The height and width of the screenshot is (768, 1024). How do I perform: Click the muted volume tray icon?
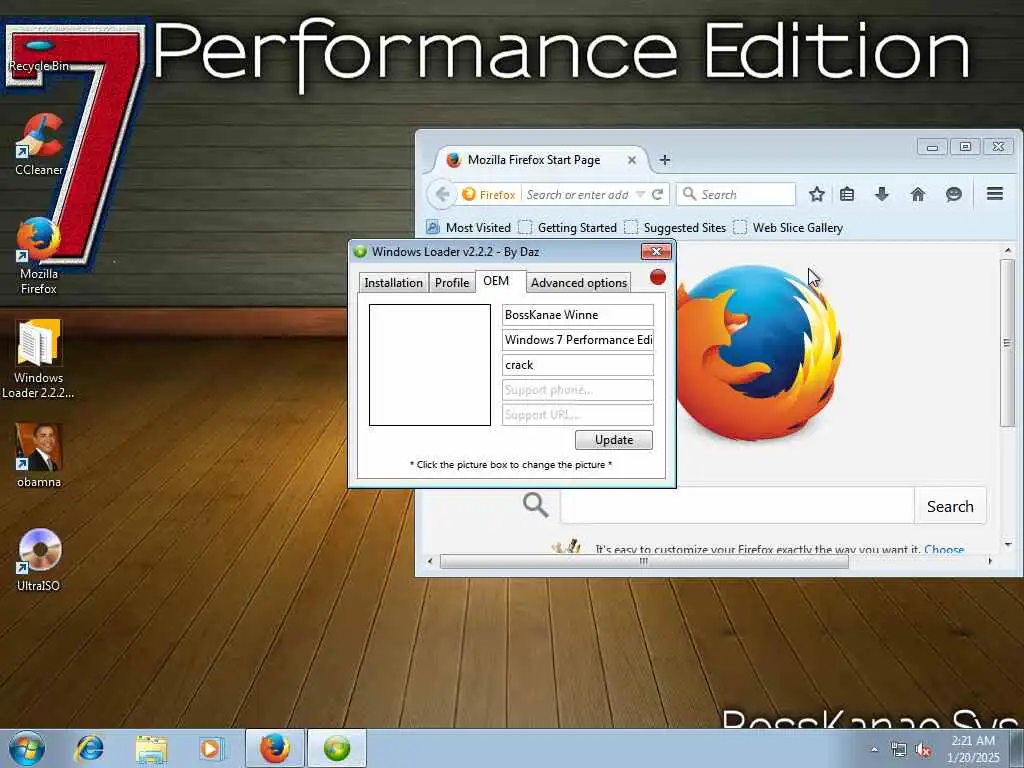coord(923,750)
